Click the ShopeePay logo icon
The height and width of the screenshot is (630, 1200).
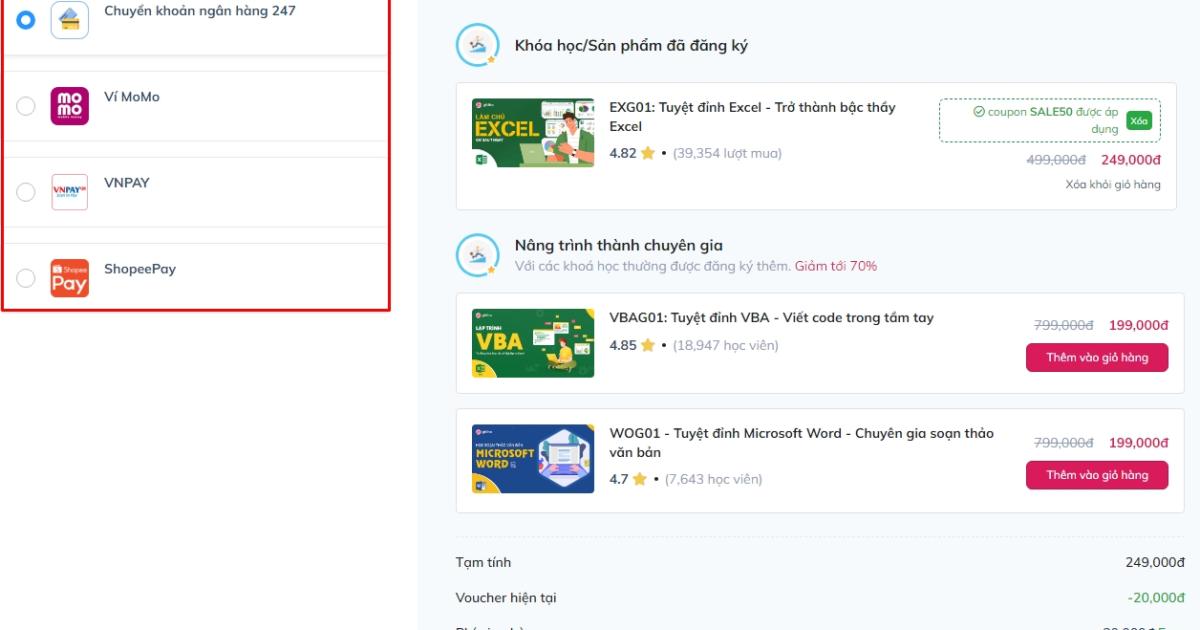coord(70,278)
